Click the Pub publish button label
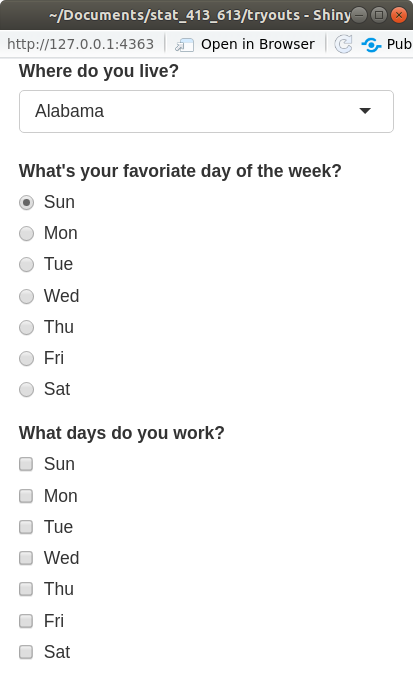The height and width of the screenshot is (686, 413). coord(399,44)
